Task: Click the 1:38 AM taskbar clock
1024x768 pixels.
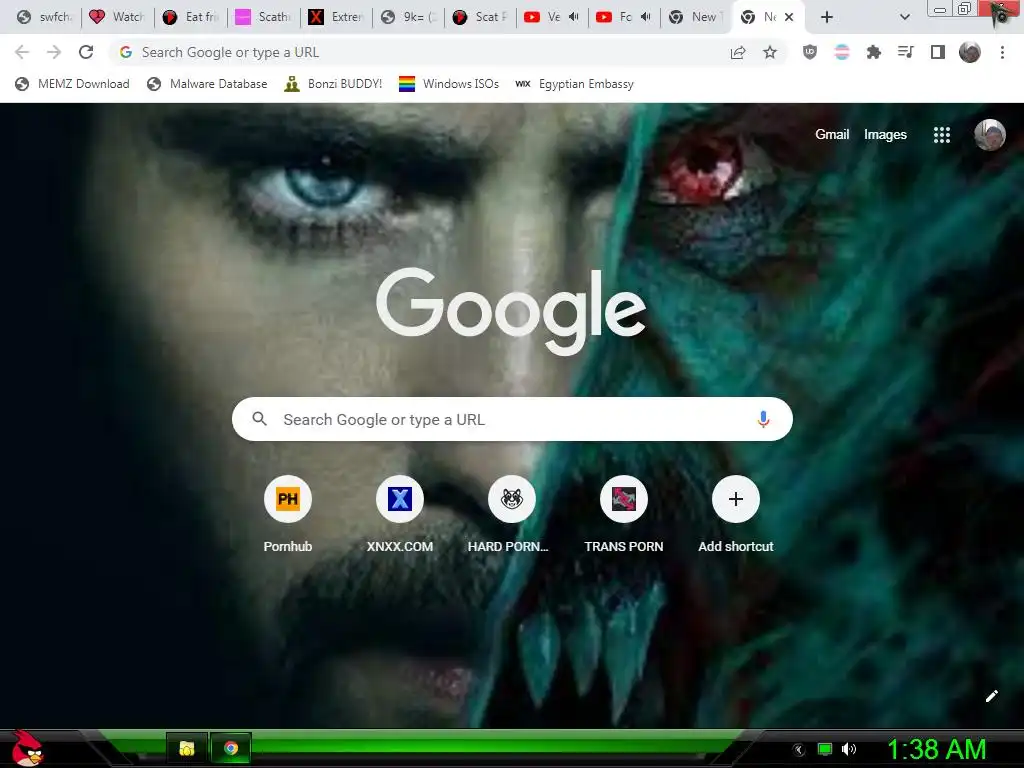Action: coord(936,750)
